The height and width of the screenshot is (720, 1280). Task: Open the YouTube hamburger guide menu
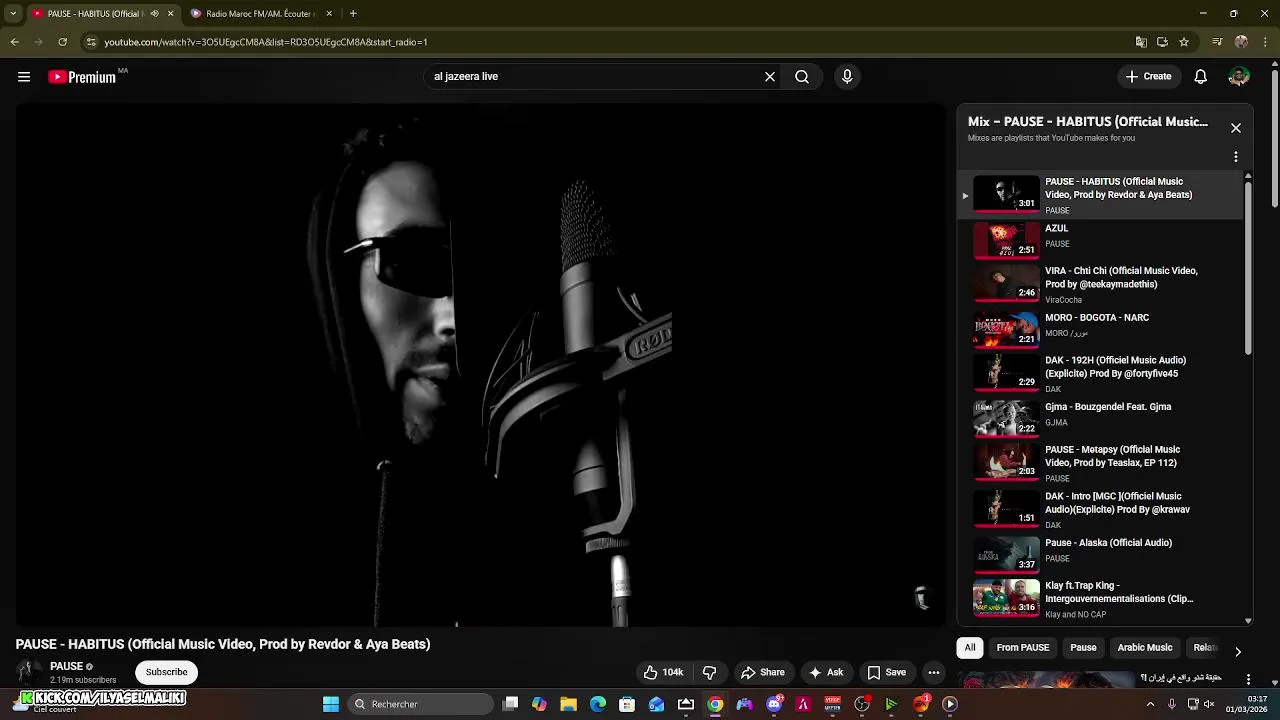[x=24, y=77]
